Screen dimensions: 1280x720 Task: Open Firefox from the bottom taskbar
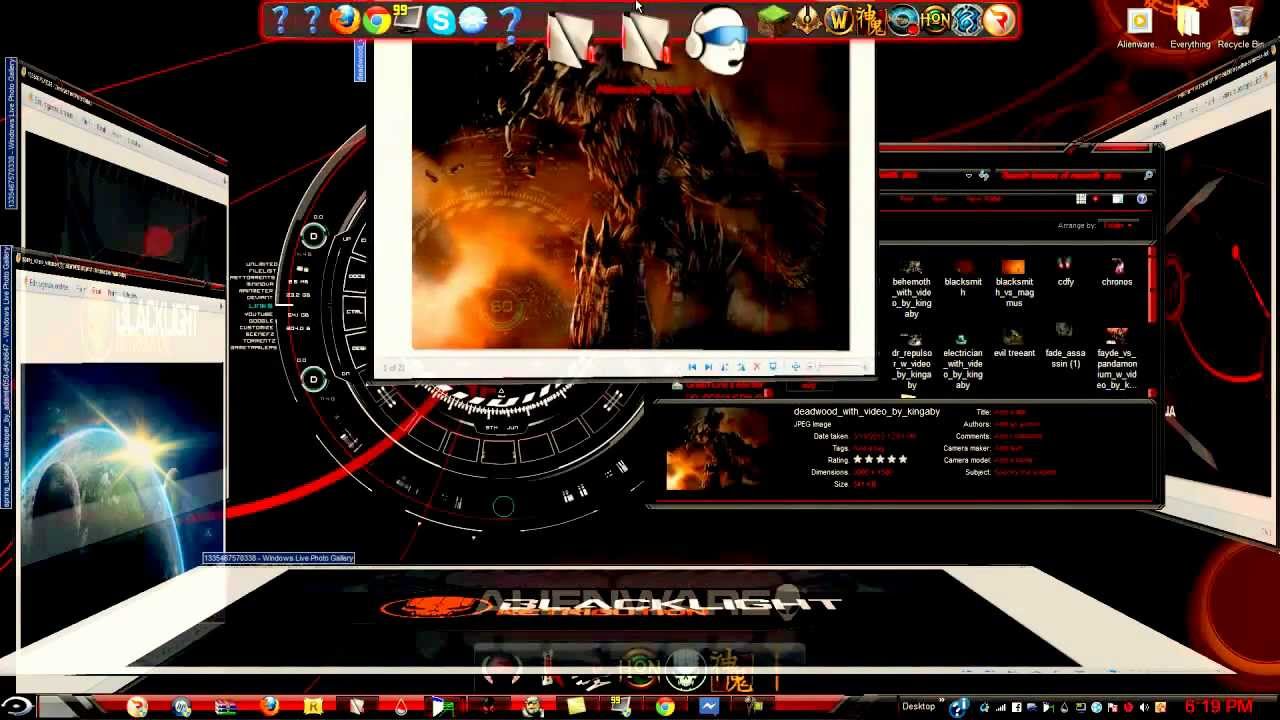tap(269, 707)
